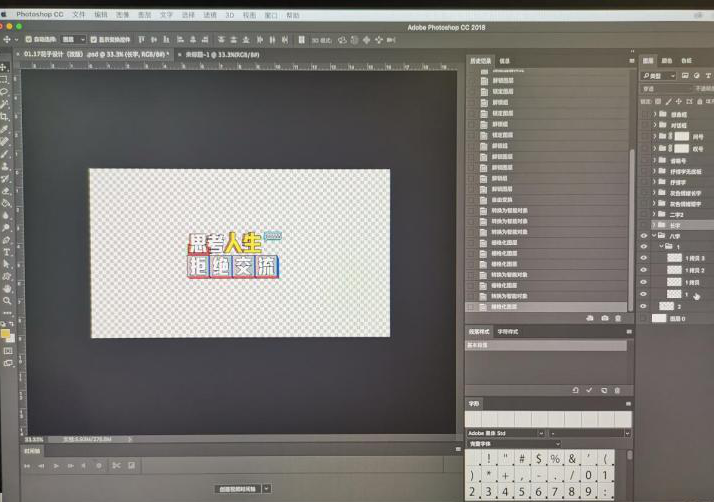714x502 pixels.
Task: Hide the '1 拷贝 3' layer
Action: click(x=644, y=258)
